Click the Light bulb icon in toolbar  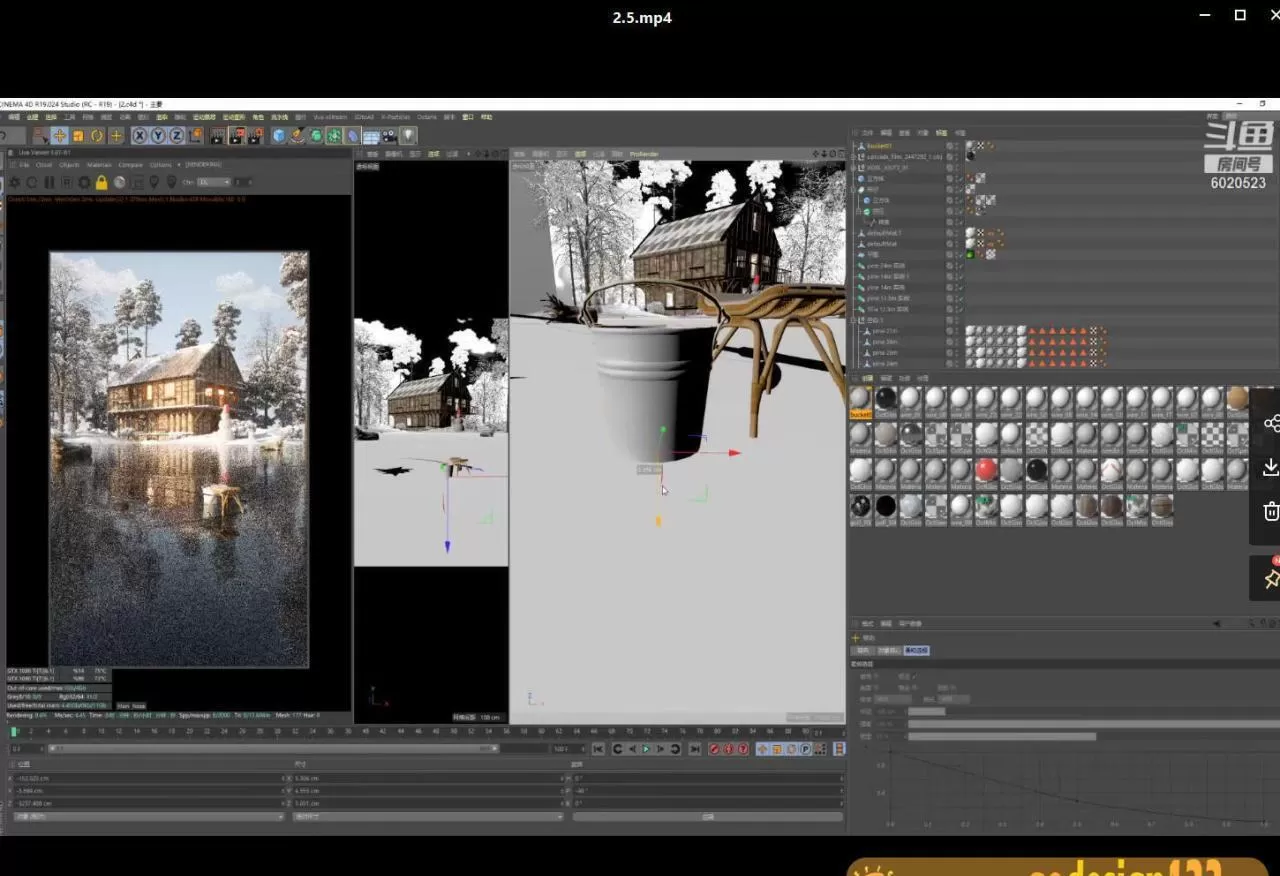tap(408, 136)
